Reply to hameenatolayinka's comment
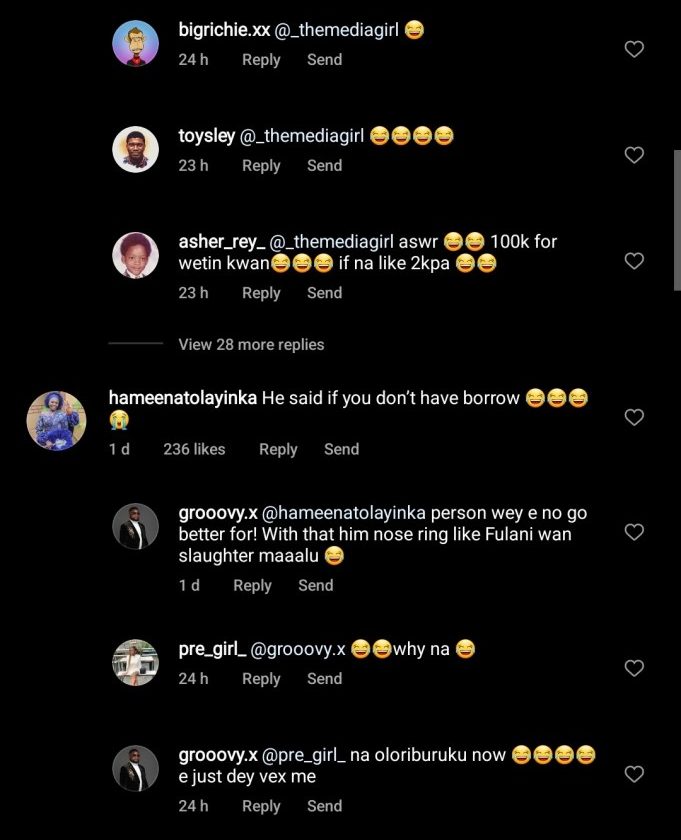This screenshot has height=840, width=681. pyautogui.click(x=278, y=449)
